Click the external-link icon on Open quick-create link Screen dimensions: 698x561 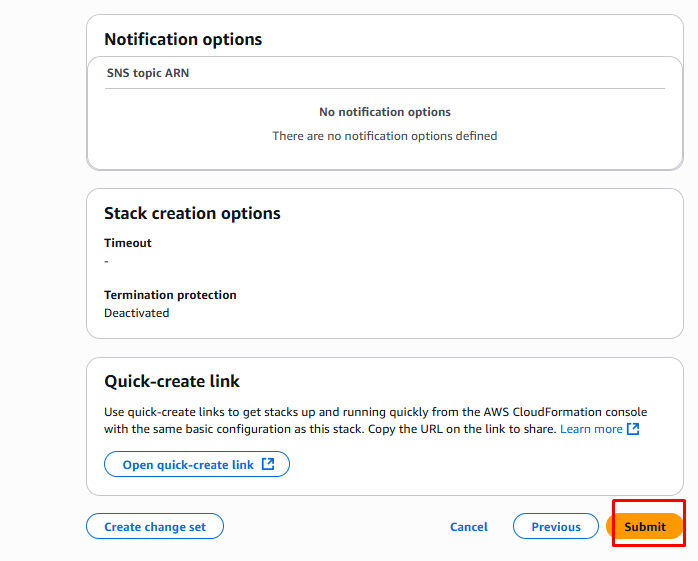pyautogui.click(x=268, y=465)
